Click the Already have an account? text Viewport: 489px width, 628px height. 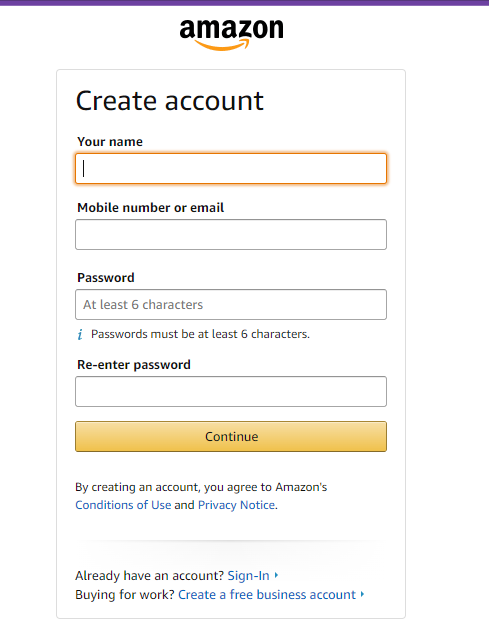click(x=149, y=576)
